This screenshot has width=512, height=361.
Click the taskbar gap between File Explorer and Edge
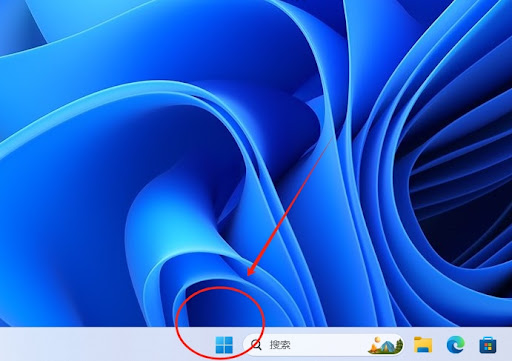(x=440, y=345)
